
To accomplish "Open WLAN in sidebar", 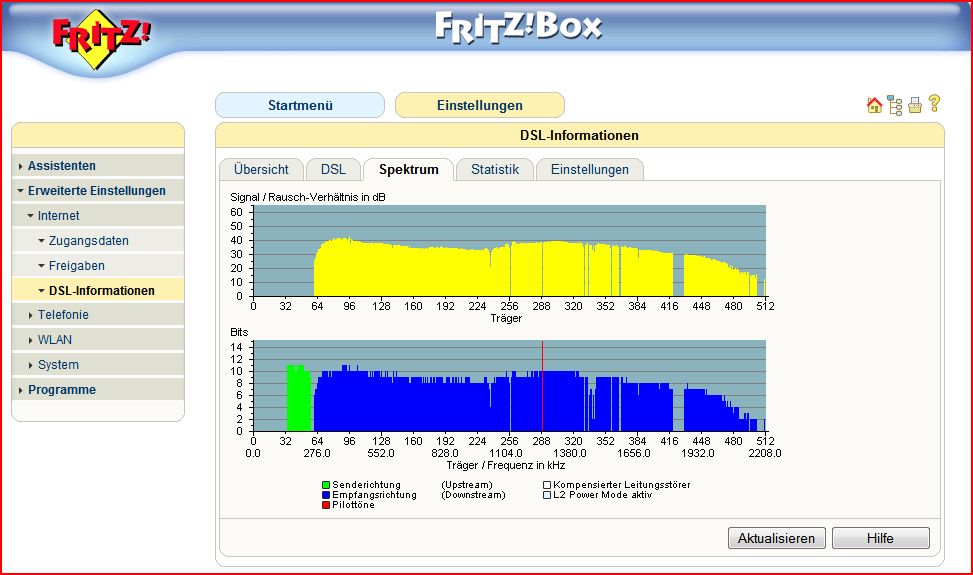I will tap(55, 340).
